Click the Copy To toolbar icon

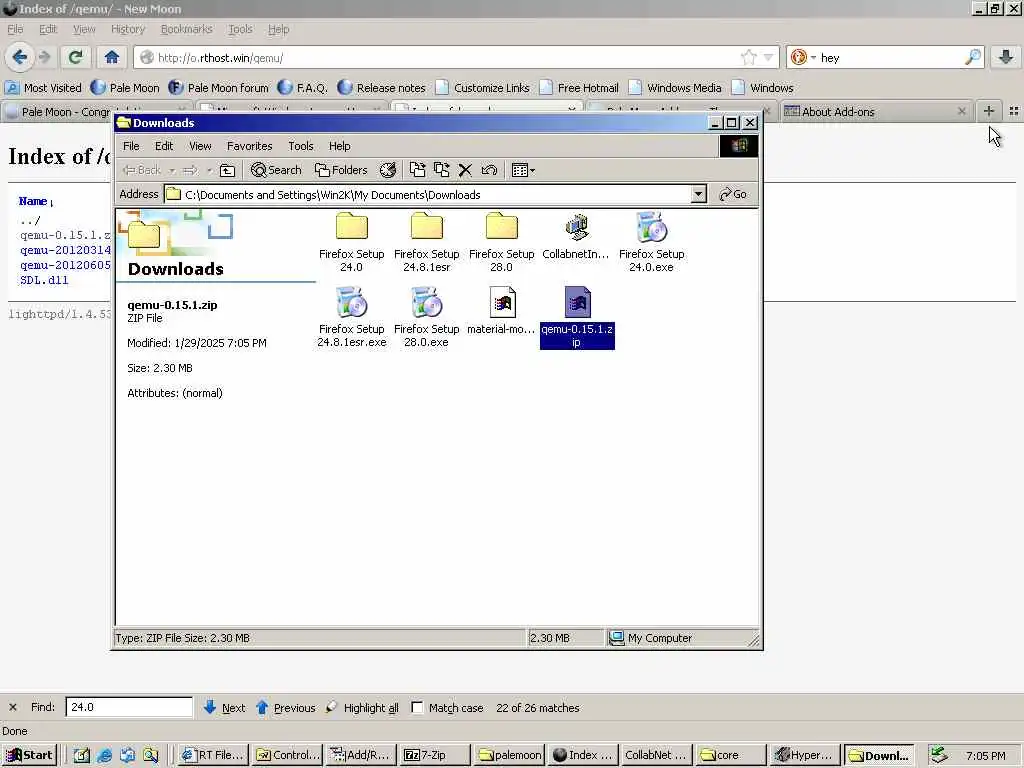pyautogui.click(x=441, y=170)
